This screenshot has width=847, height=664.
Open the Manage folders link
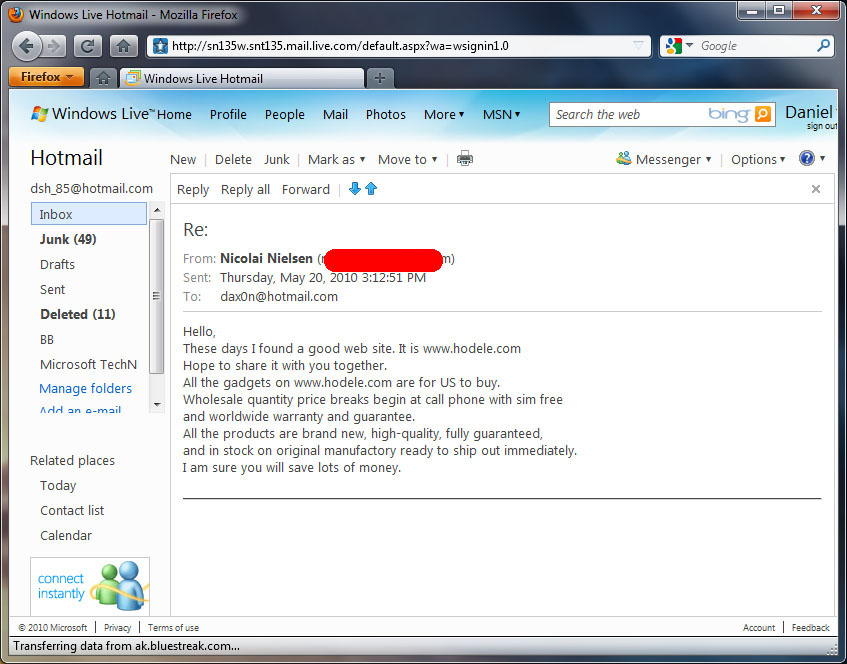(85, 388)
